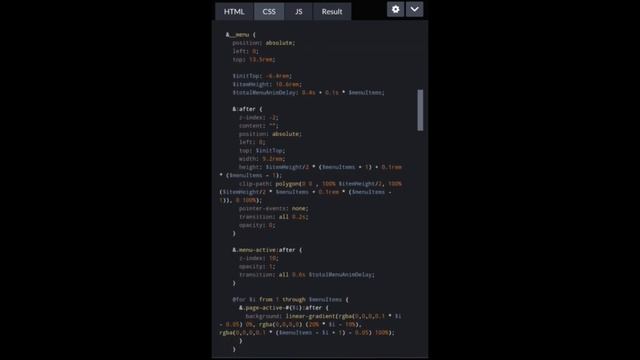Click the '$totalMenuAnimDelay' variable declaration line
640x360 pixels.
pos(309,93)
